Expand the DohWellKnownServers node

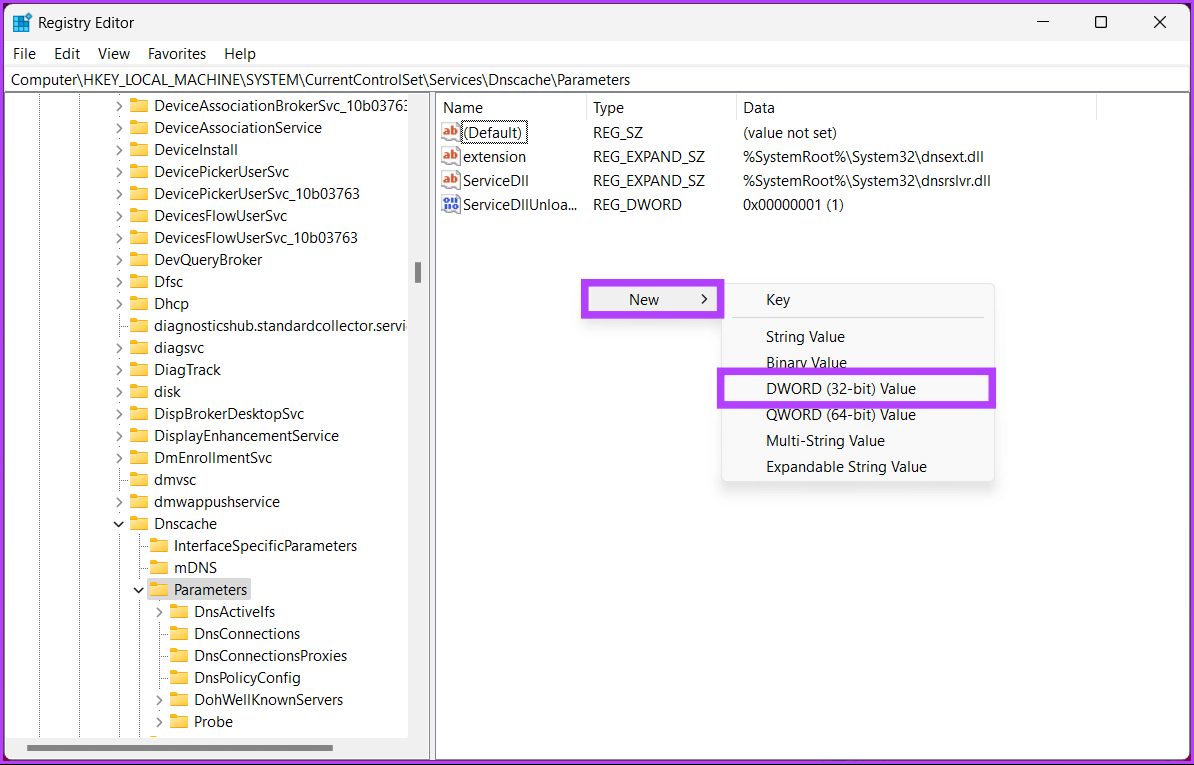tap(158, 700)
